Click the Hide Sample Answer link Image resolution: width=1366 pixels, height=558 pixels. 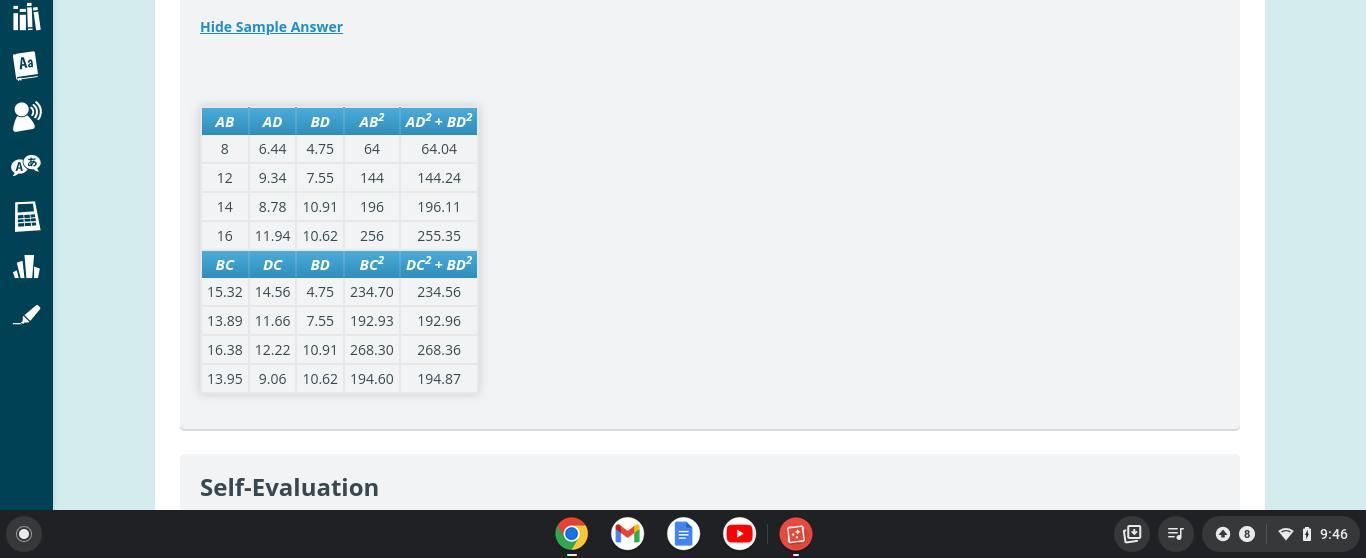coord(271,27)
